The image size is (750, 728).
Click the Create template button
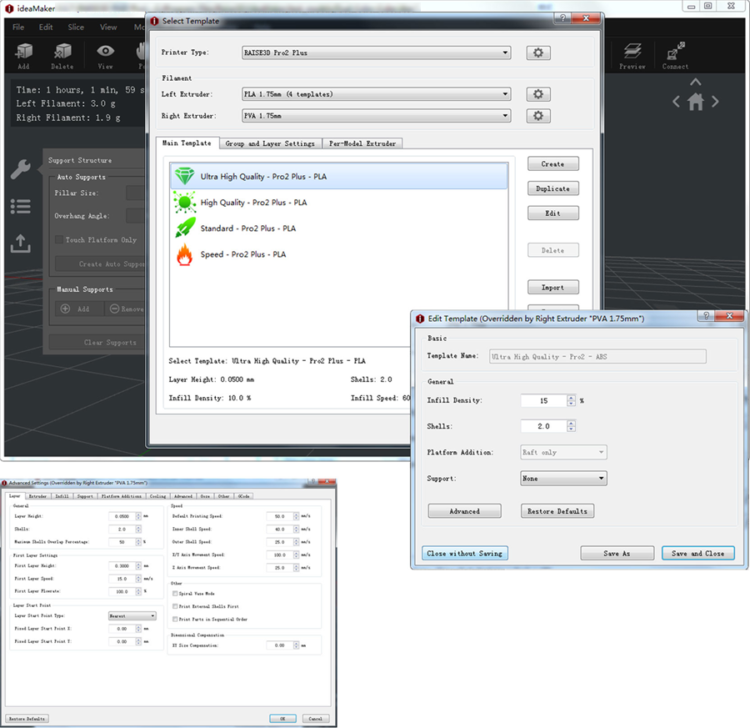[553, 164]
